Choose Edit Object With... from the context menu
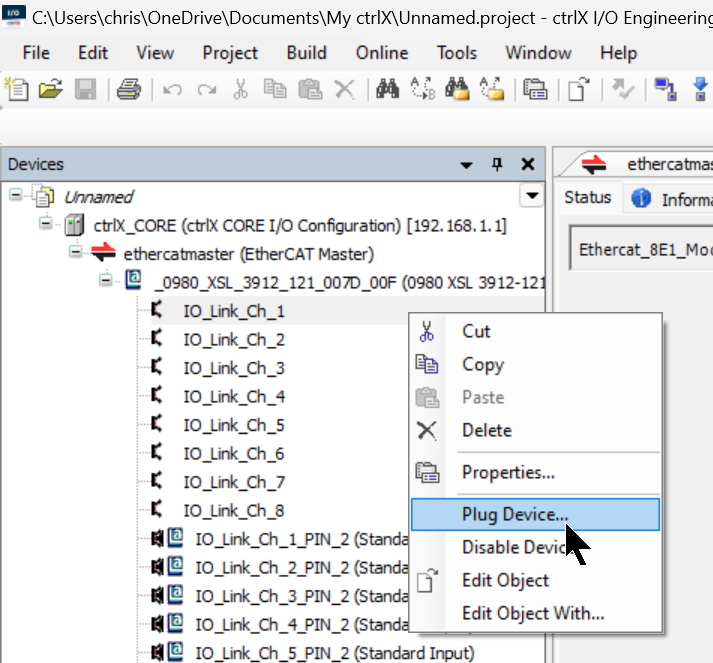The image size is (713, 663). pyautogui.click(x=535, y=613)
